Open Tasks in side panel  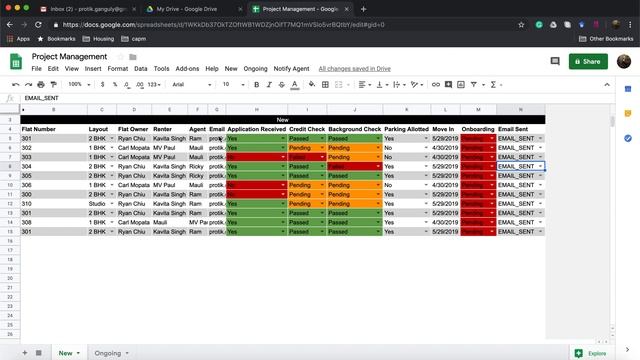(x=628, y=138)
